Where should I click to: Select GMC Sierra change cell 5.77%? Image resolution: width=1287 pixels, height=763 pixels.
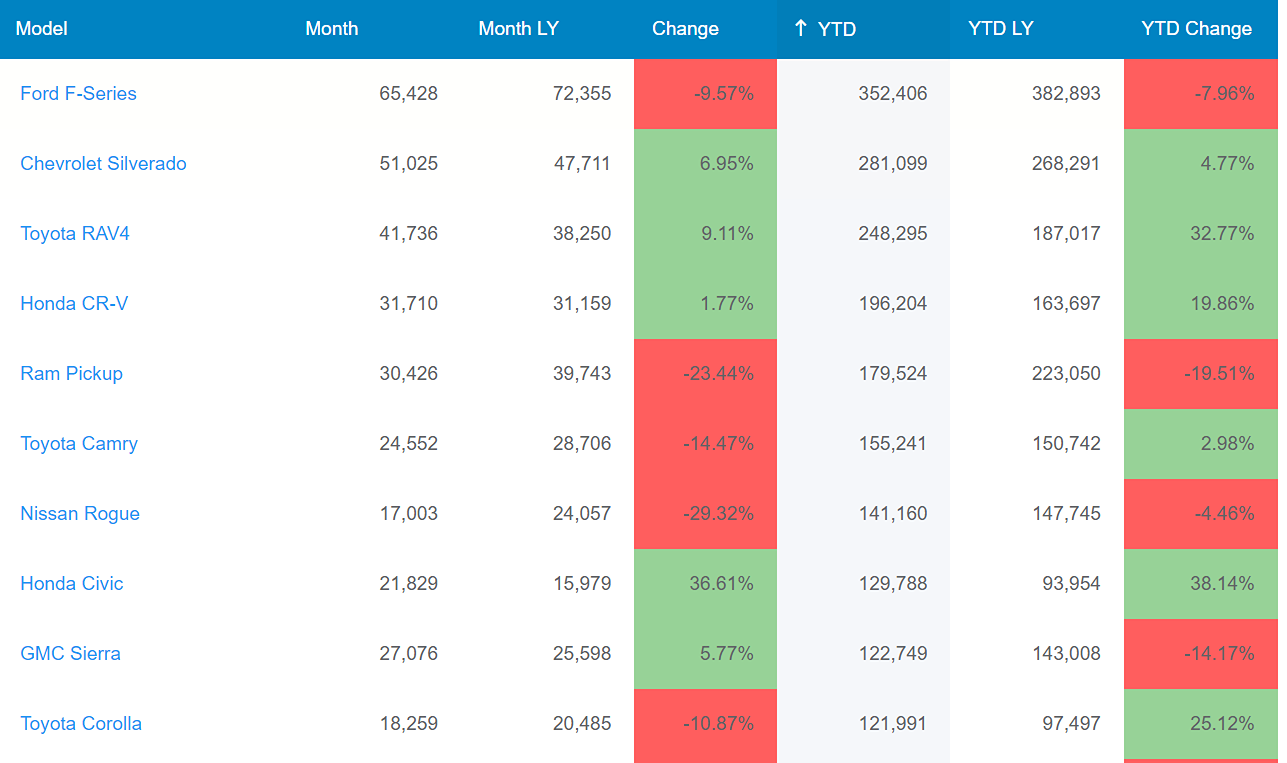[705, 654]
